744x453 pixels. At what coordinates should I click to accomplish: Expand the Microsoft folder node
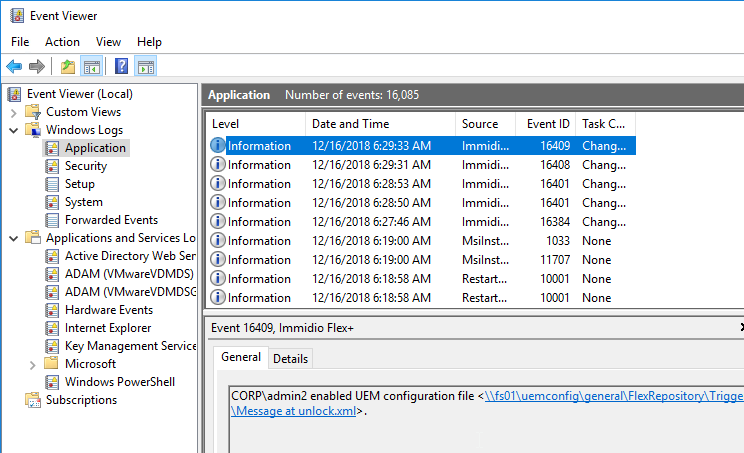pyautogui.click(x=32, y=365)
